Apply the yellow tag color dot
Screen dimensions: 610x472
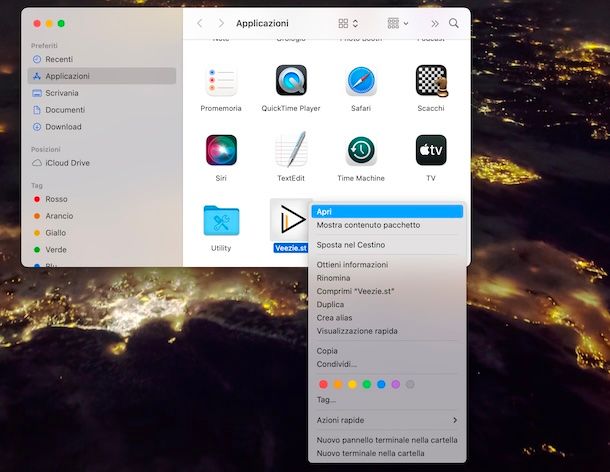click(x=352, y=384)
